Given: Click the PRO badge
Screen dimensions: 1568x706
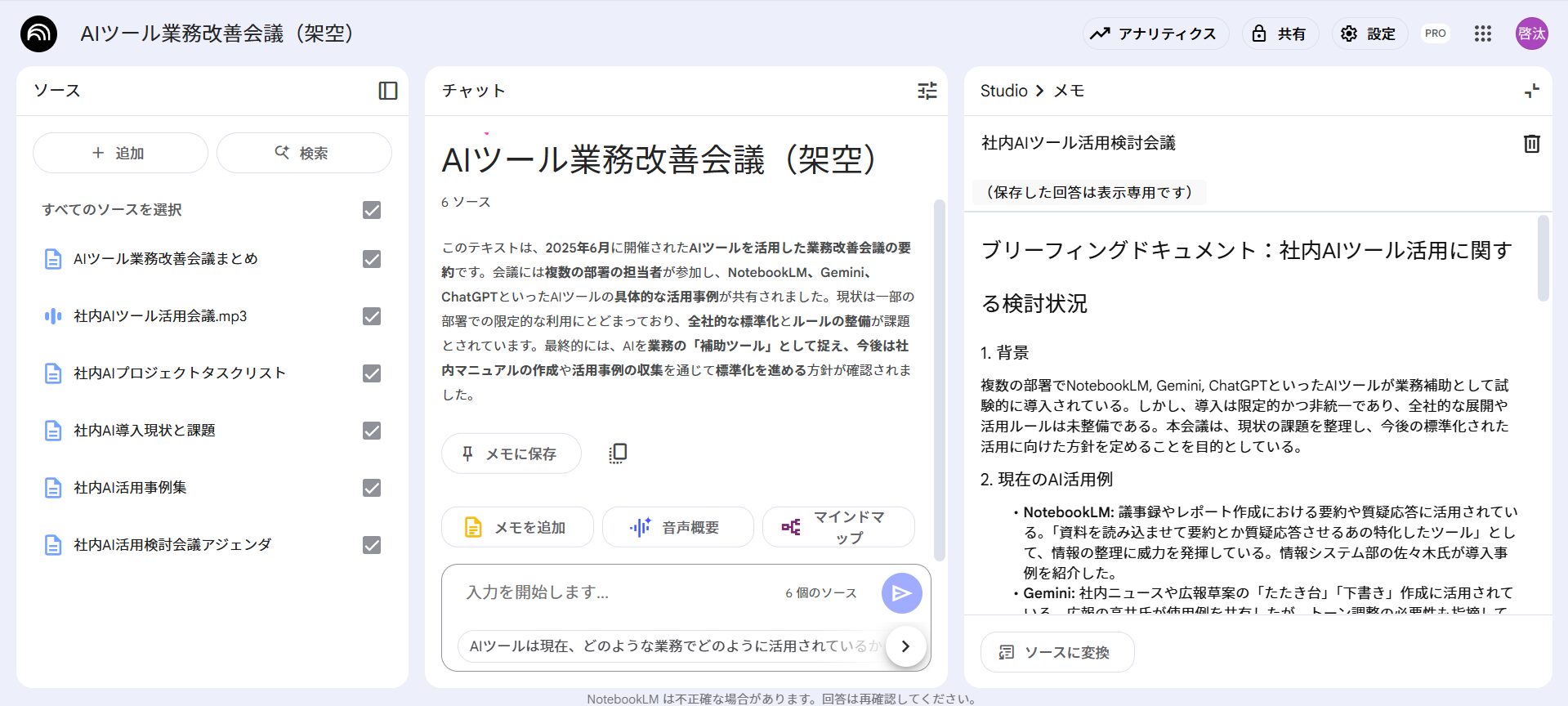Looking at the screenshot, I should click(x=1436, y=34).
